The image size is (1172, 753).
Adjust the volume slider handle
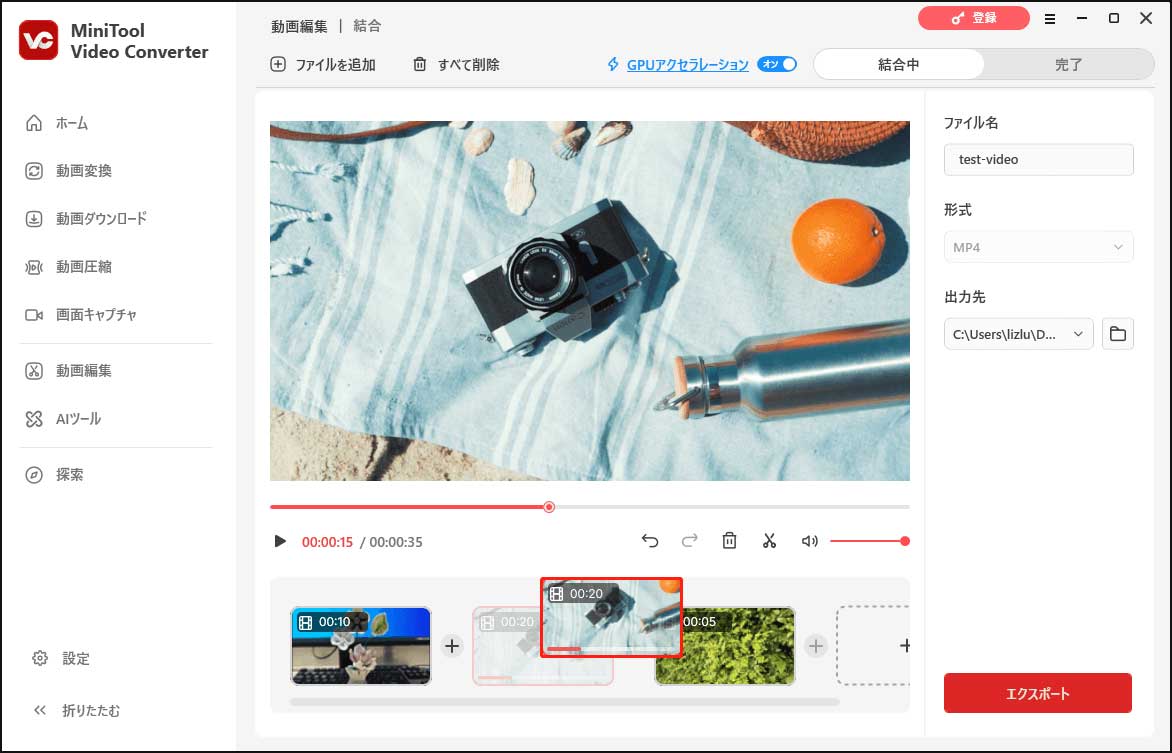(x=904, y=541)
